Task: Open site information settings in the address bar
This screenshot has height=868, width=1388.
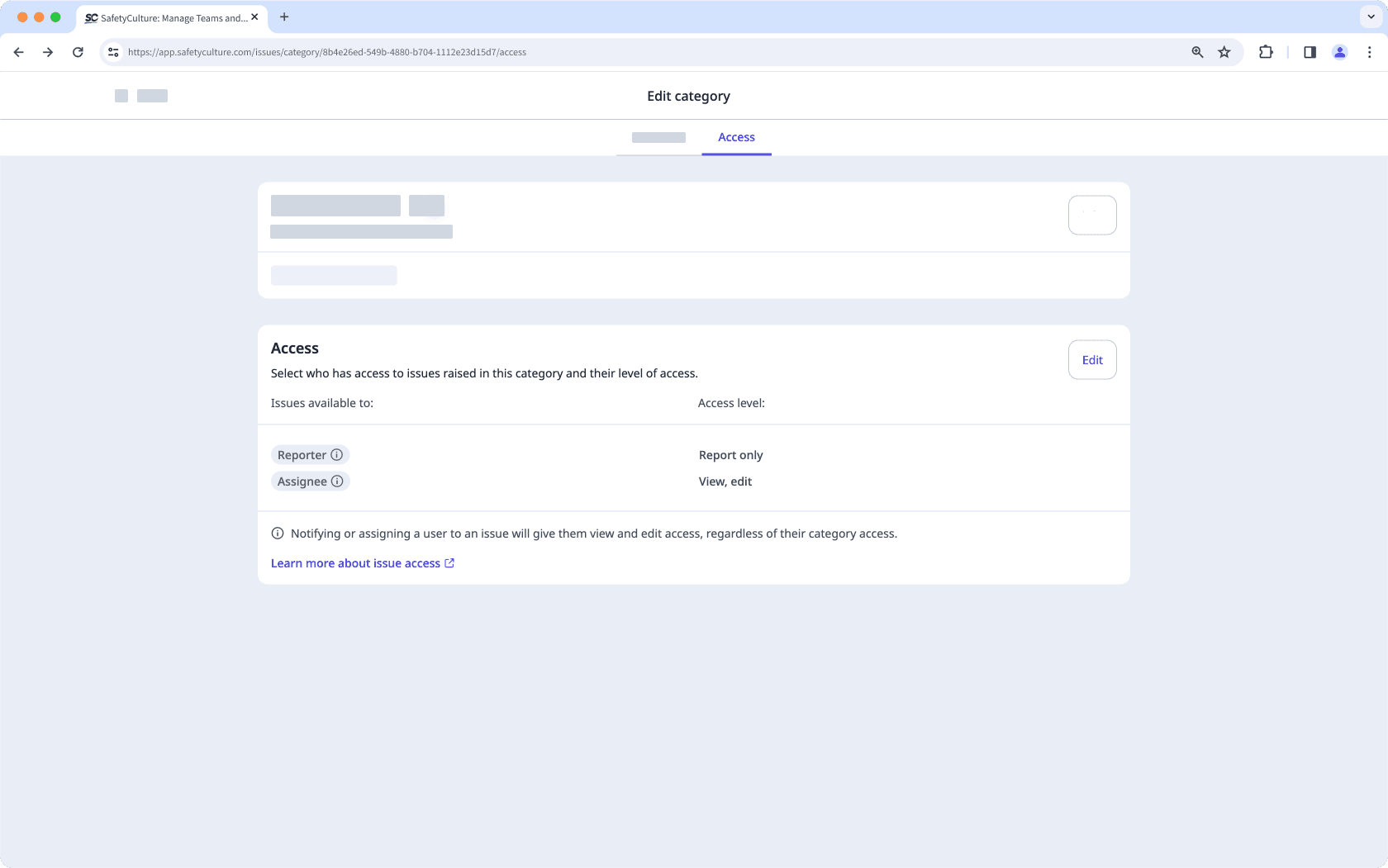Action: coord(112,51)
